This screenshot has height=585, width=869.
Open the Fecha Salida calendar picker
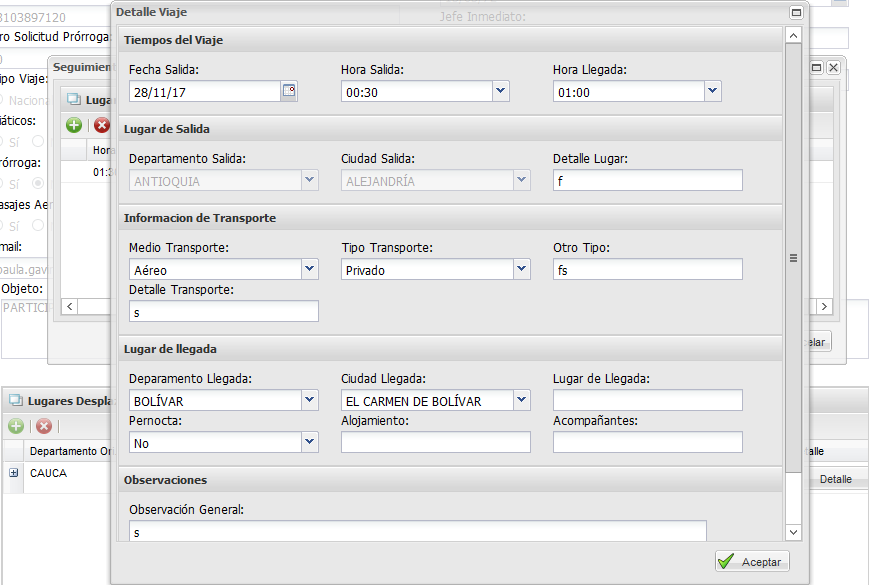coord(289,91)
